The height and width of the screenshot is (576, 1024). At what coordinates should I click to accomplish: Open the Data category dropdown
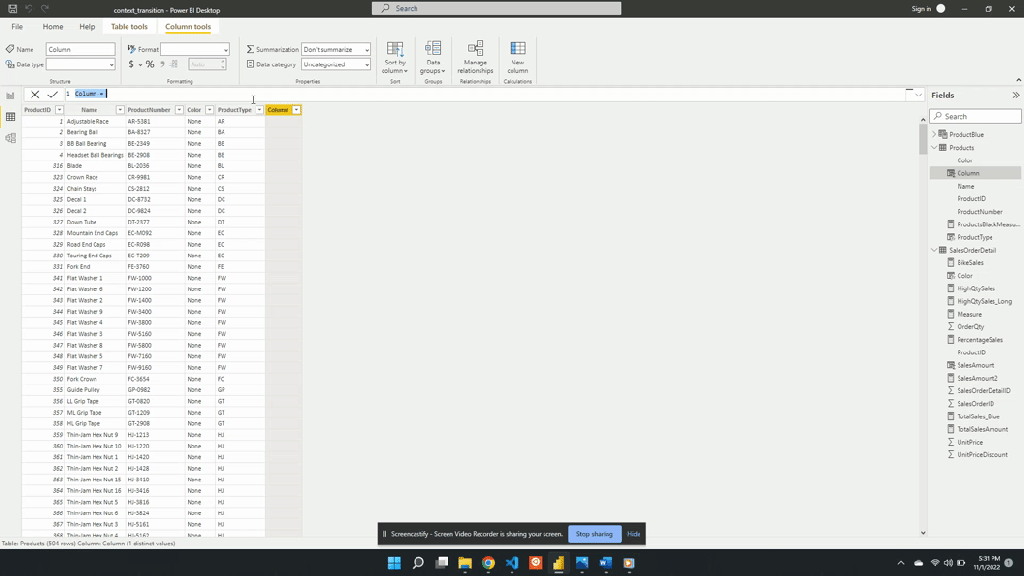(x=336, y=64)
